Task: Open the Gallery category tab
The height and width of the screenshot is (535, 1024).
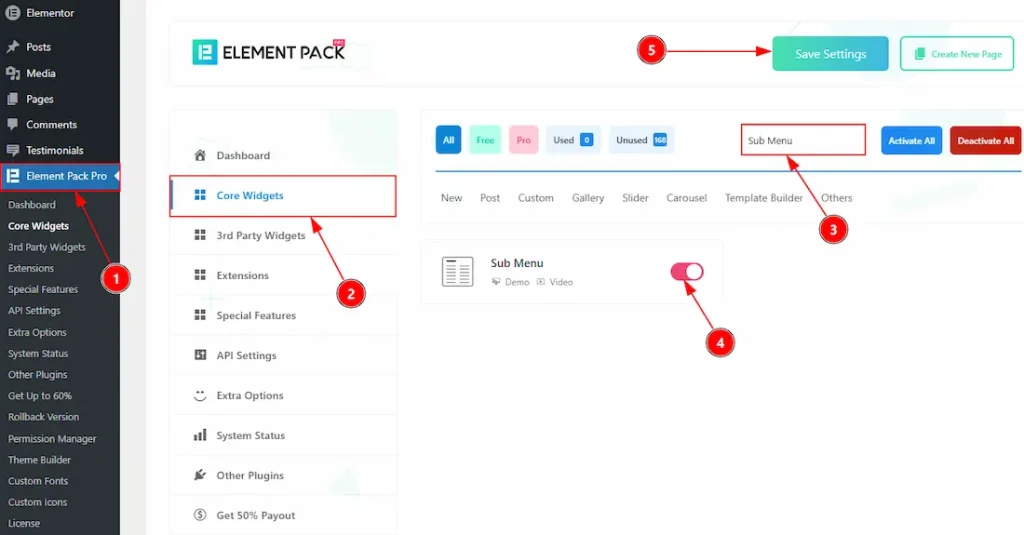Action: pos(588,198)
